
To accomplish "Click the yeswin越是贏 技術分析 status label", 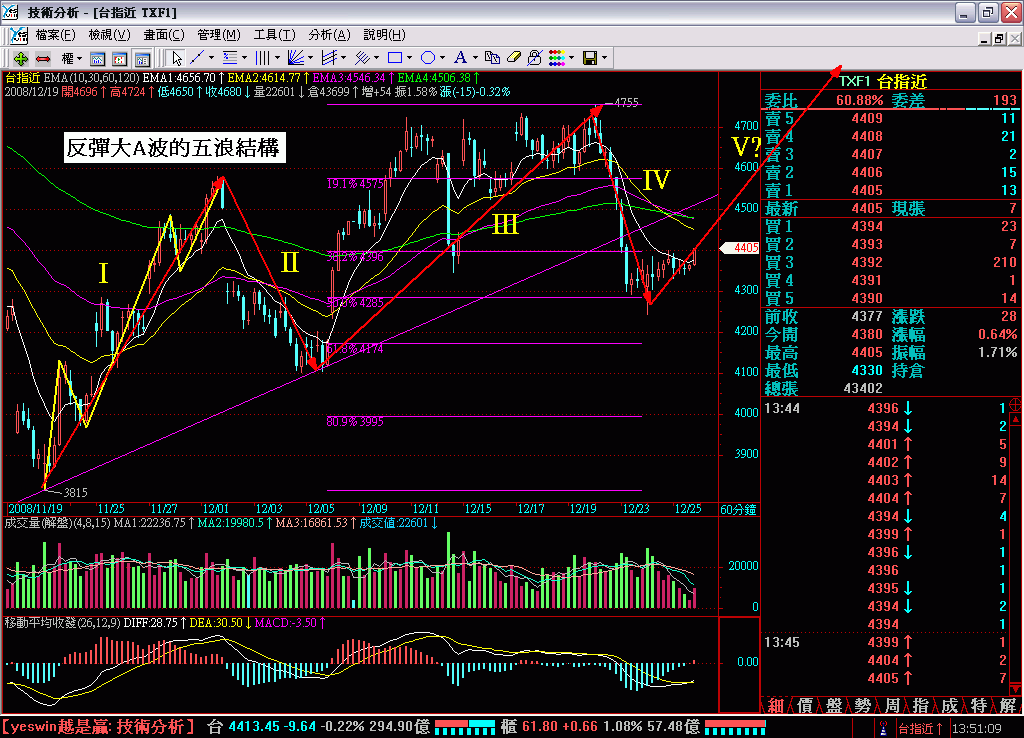I will coord(98,727).
